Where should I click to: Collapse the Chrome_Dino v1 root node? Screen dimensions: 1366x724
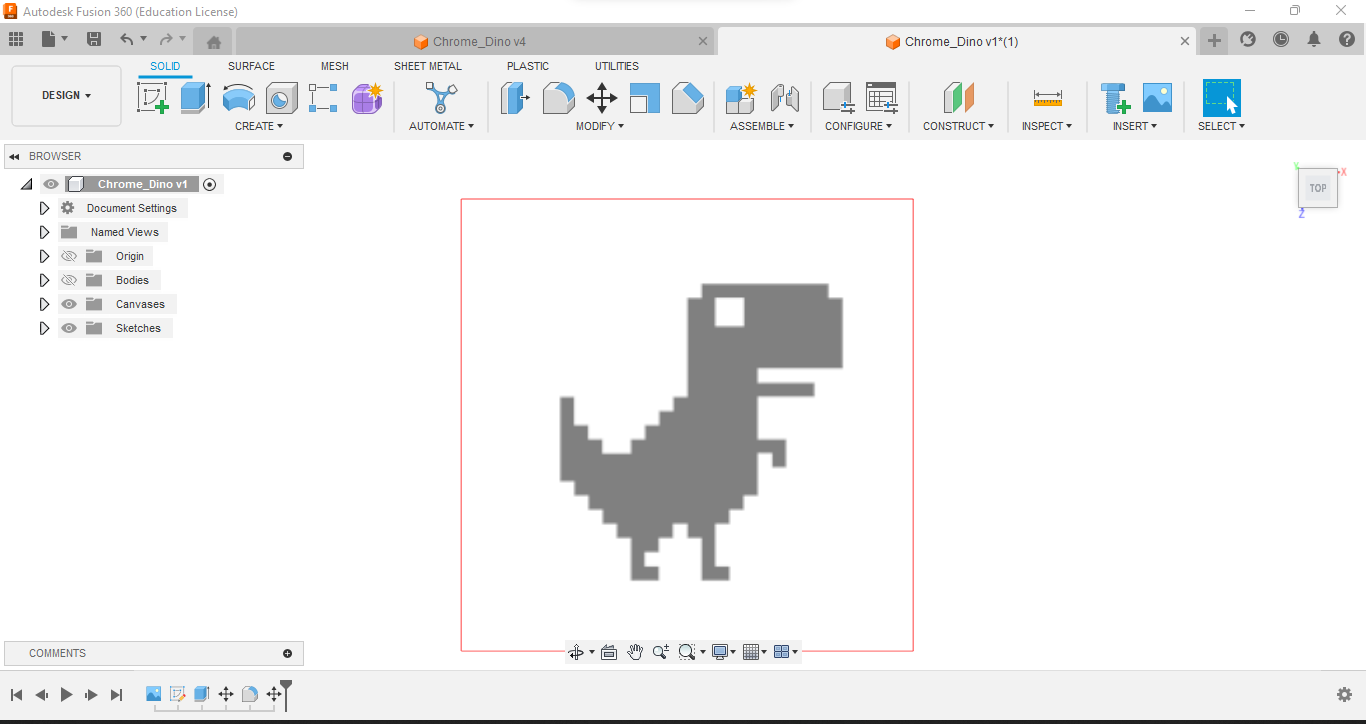(26, 184)
